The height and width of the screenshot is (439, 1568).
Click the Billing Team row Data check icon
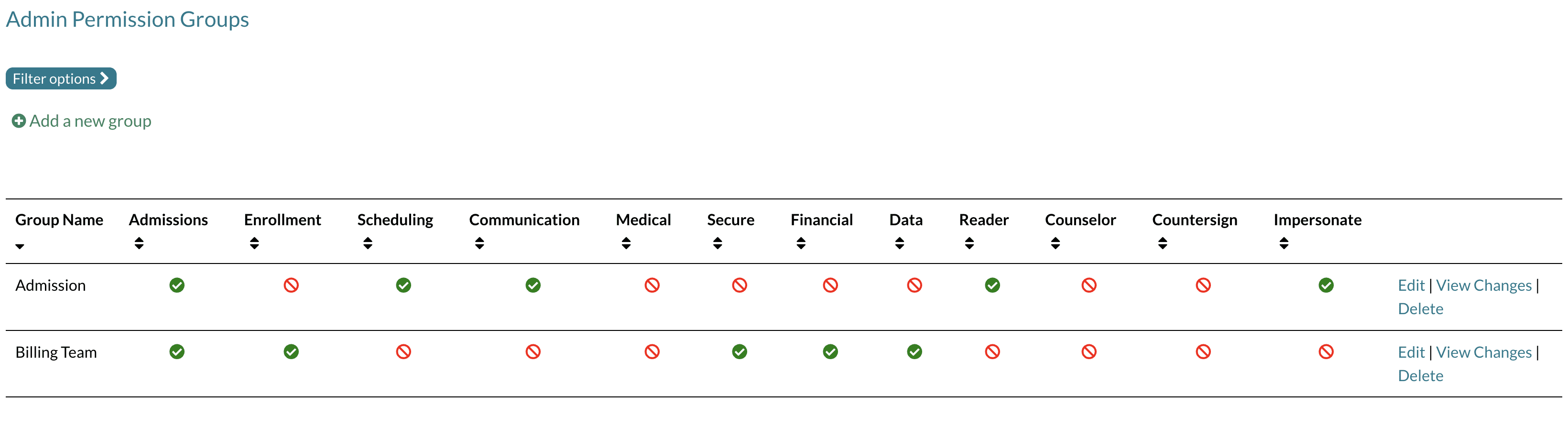914,352
